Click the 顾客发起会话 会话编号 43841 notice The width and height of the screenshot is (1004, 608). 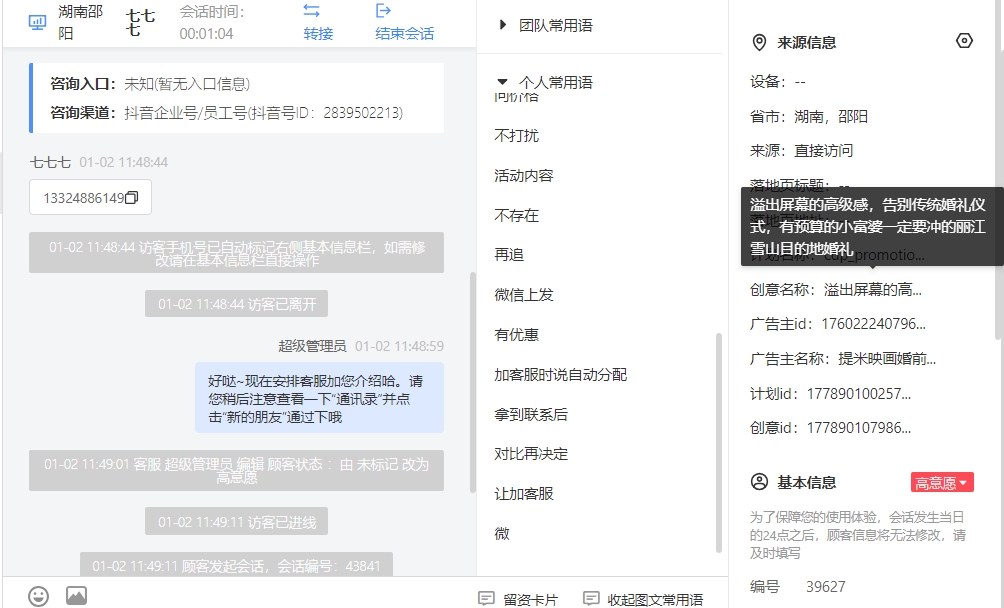[236, 564]
